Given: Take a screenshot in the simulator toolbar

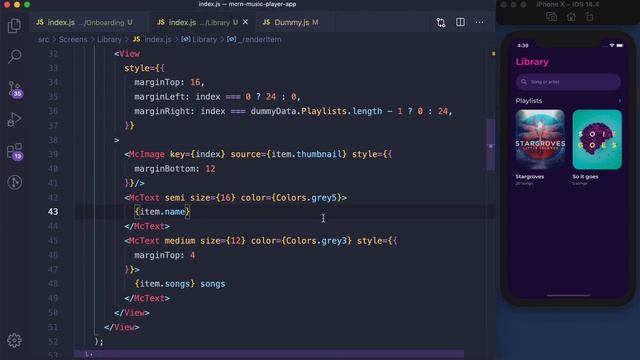Looking at the screenshot, I should pos(551,17).
